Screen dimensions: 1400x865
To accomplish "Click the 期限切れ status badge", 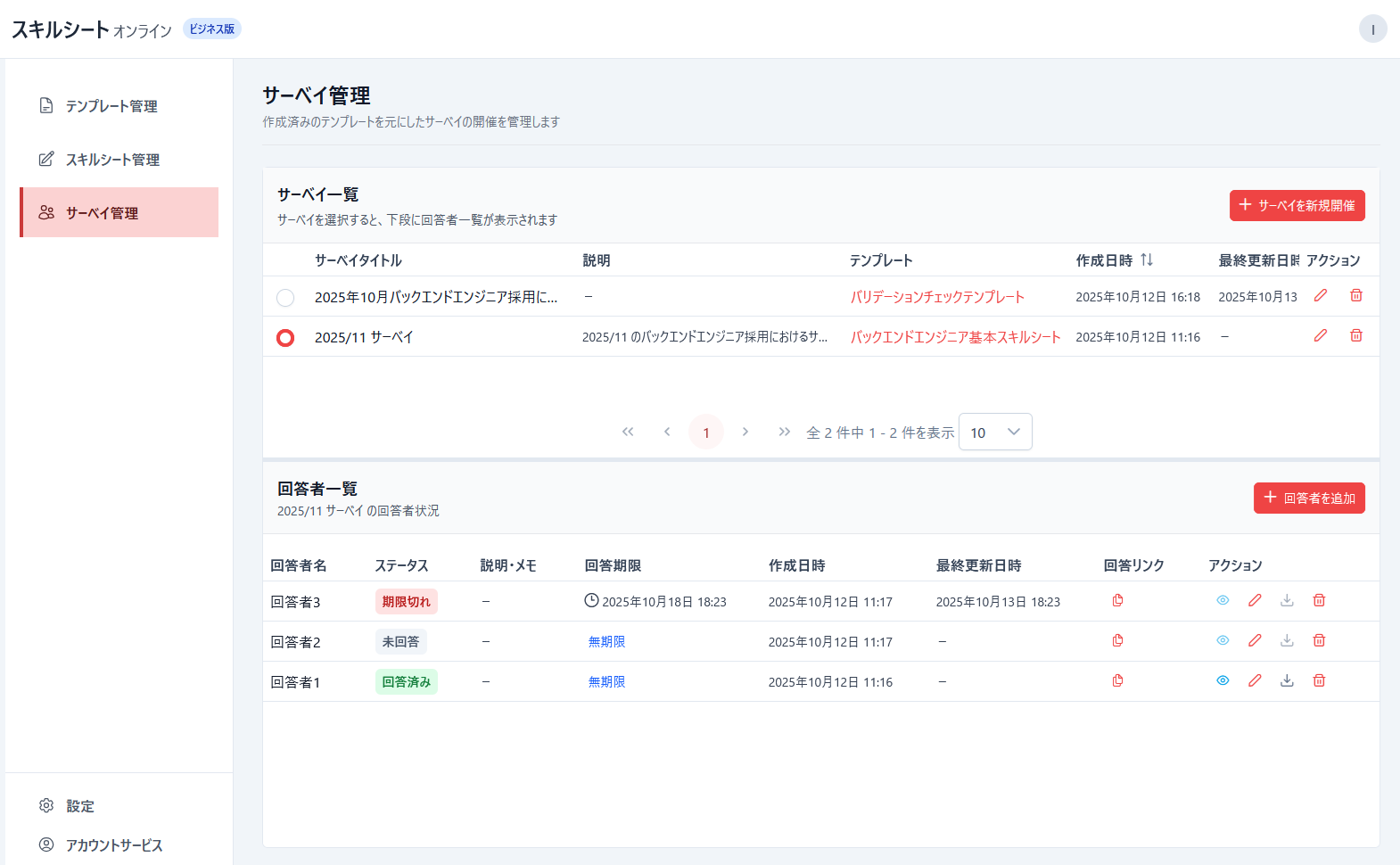I will click(x=407, y=601).
